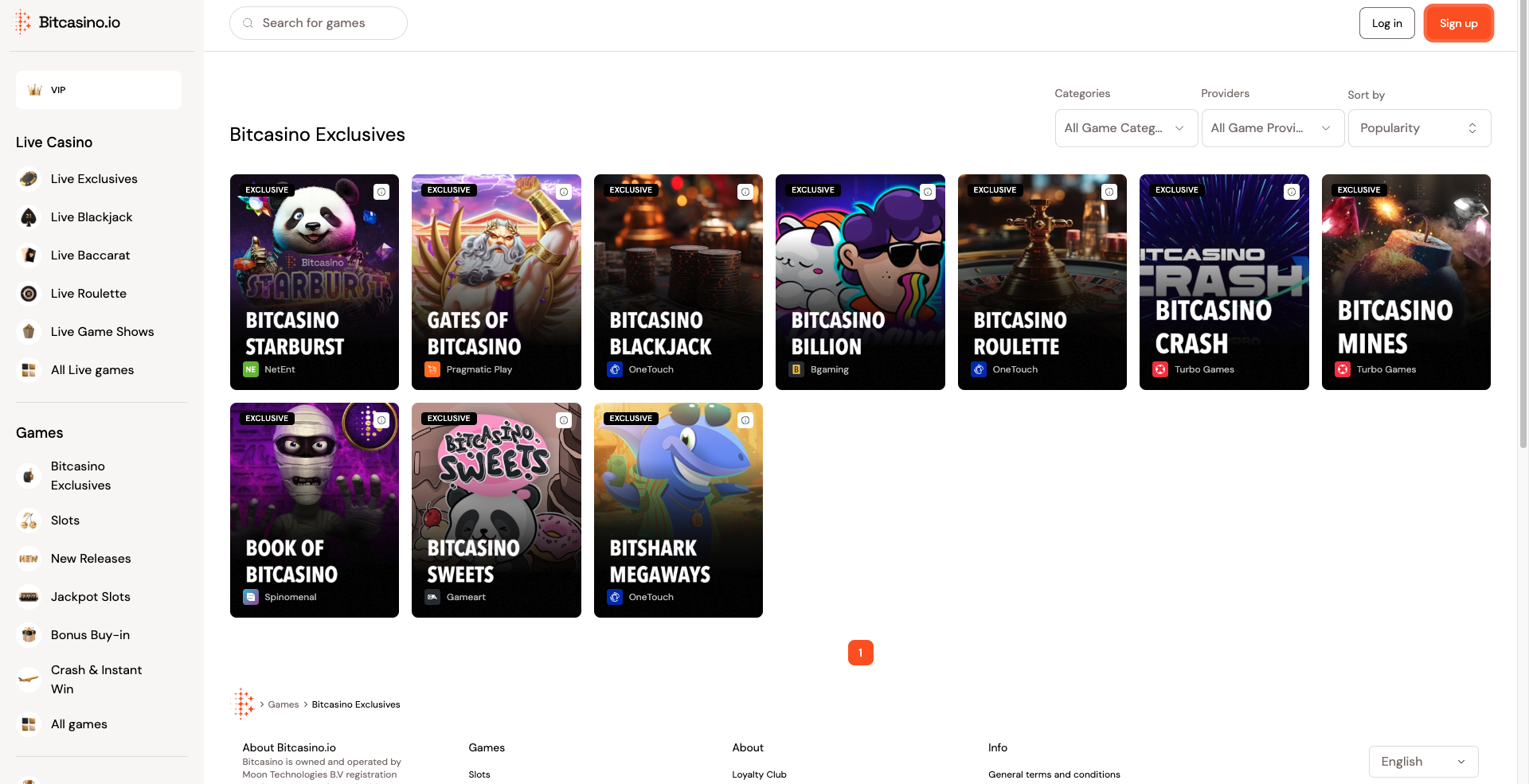Open info icon on Bitcasino Roulette card

1109,192
